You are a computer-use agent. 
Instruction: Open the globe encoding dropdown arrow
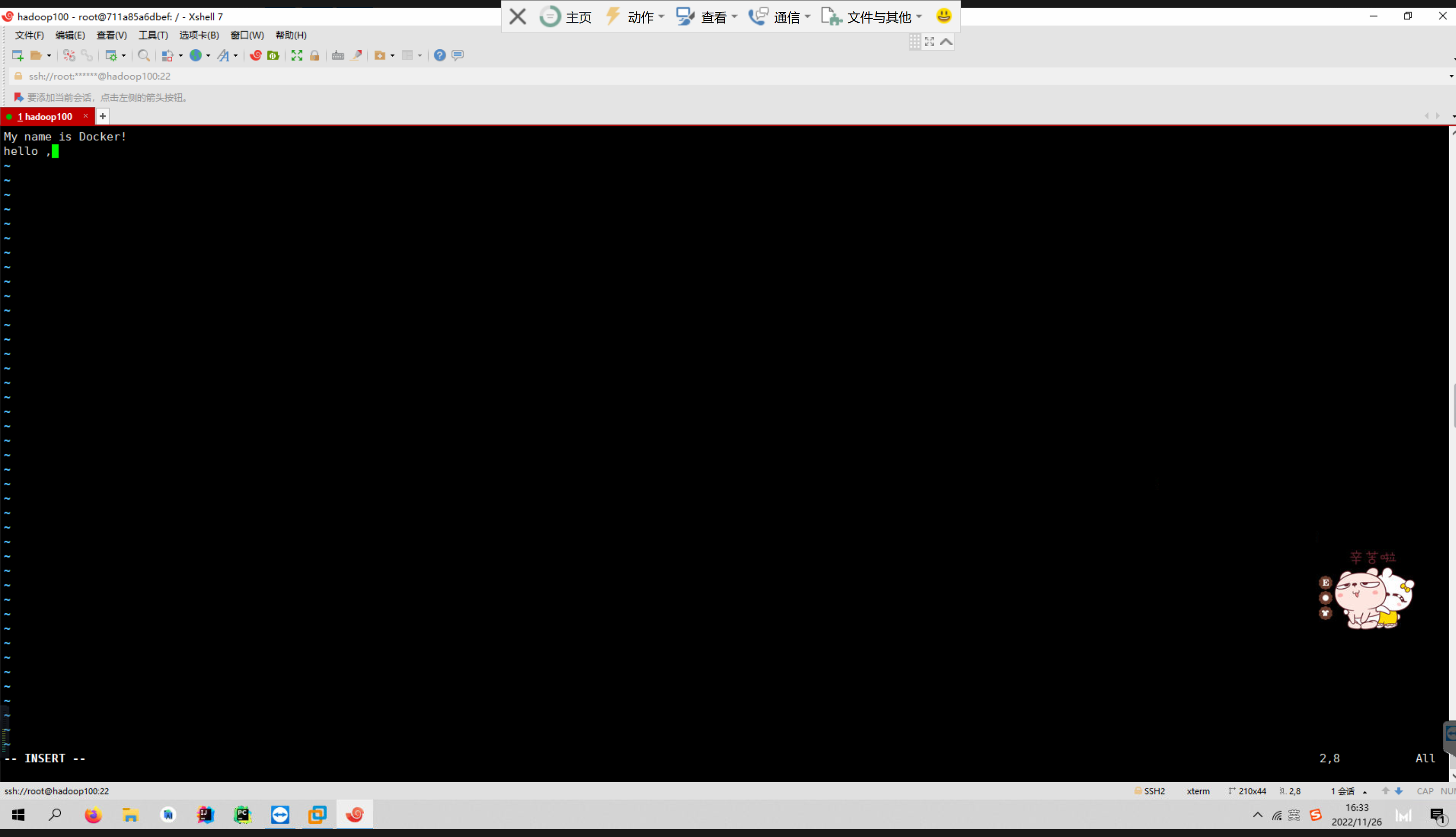[208, 56]
